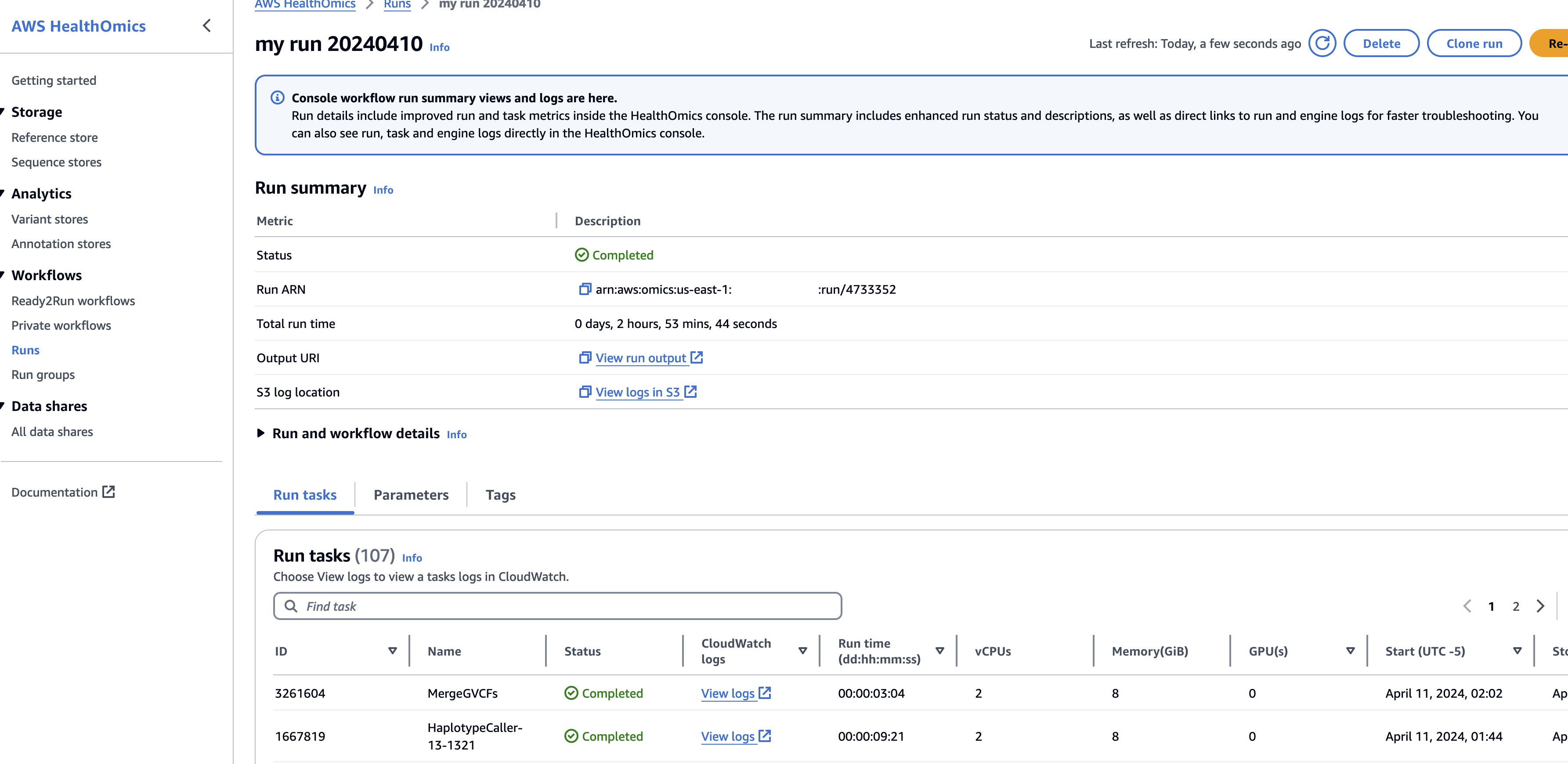The image size is (1568, 764).
Task: Sort by the CloudWatch logs column arrow
Action: [803, 651]
